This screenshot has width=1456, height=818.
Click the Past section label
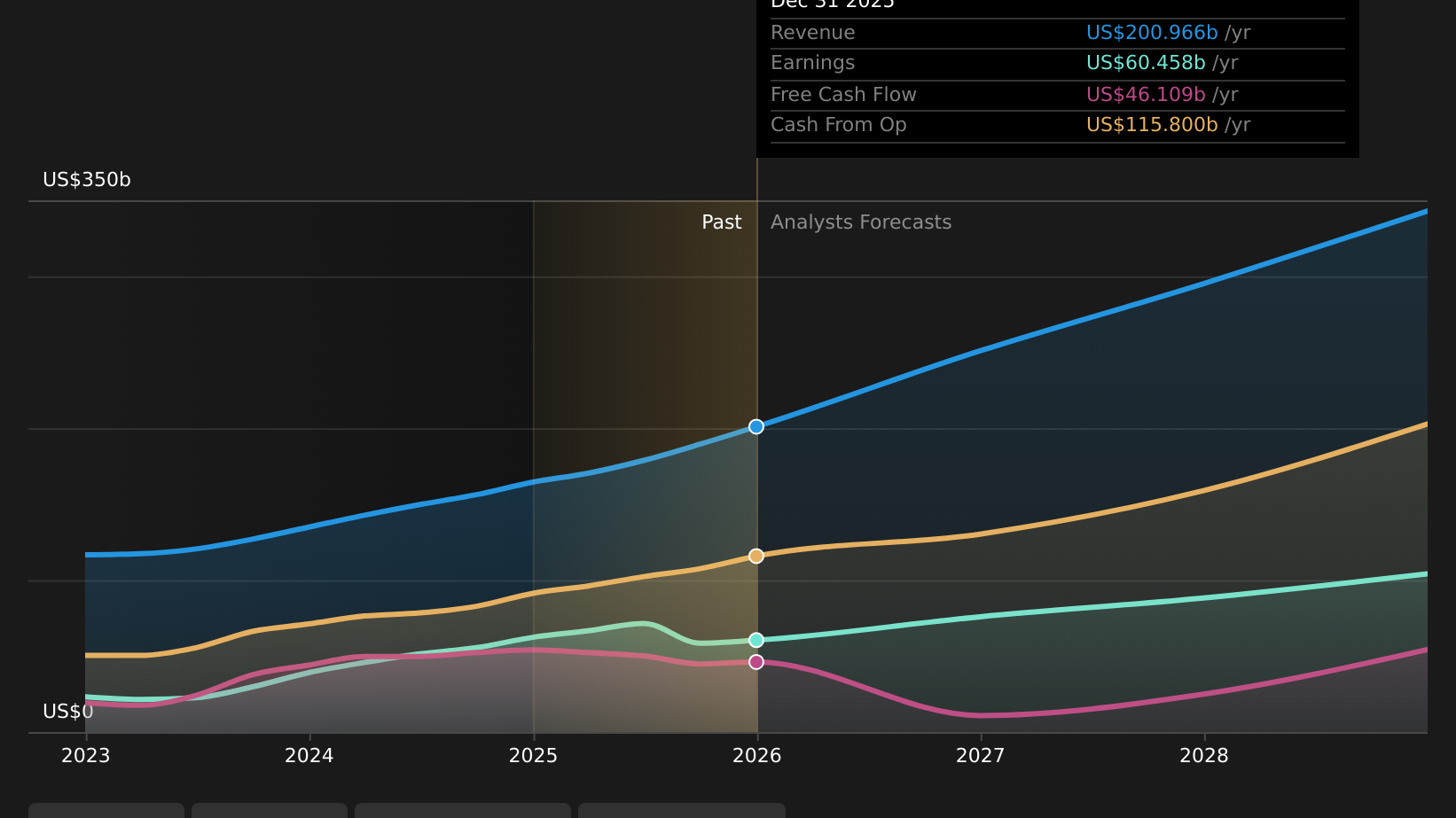[x=721, y=222]
